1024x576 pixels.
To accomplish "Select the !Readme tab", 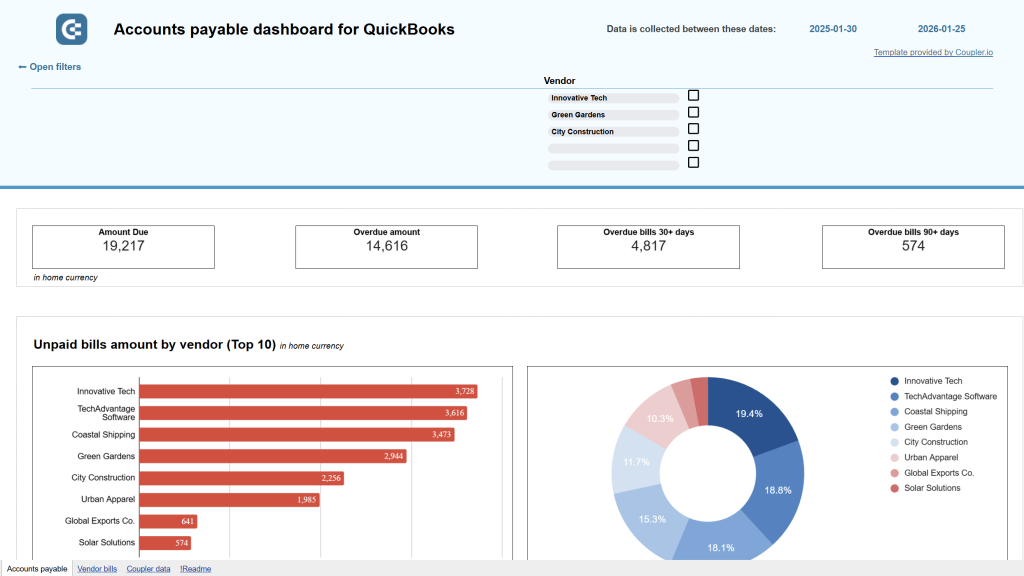I will click(x=195, y=568).
